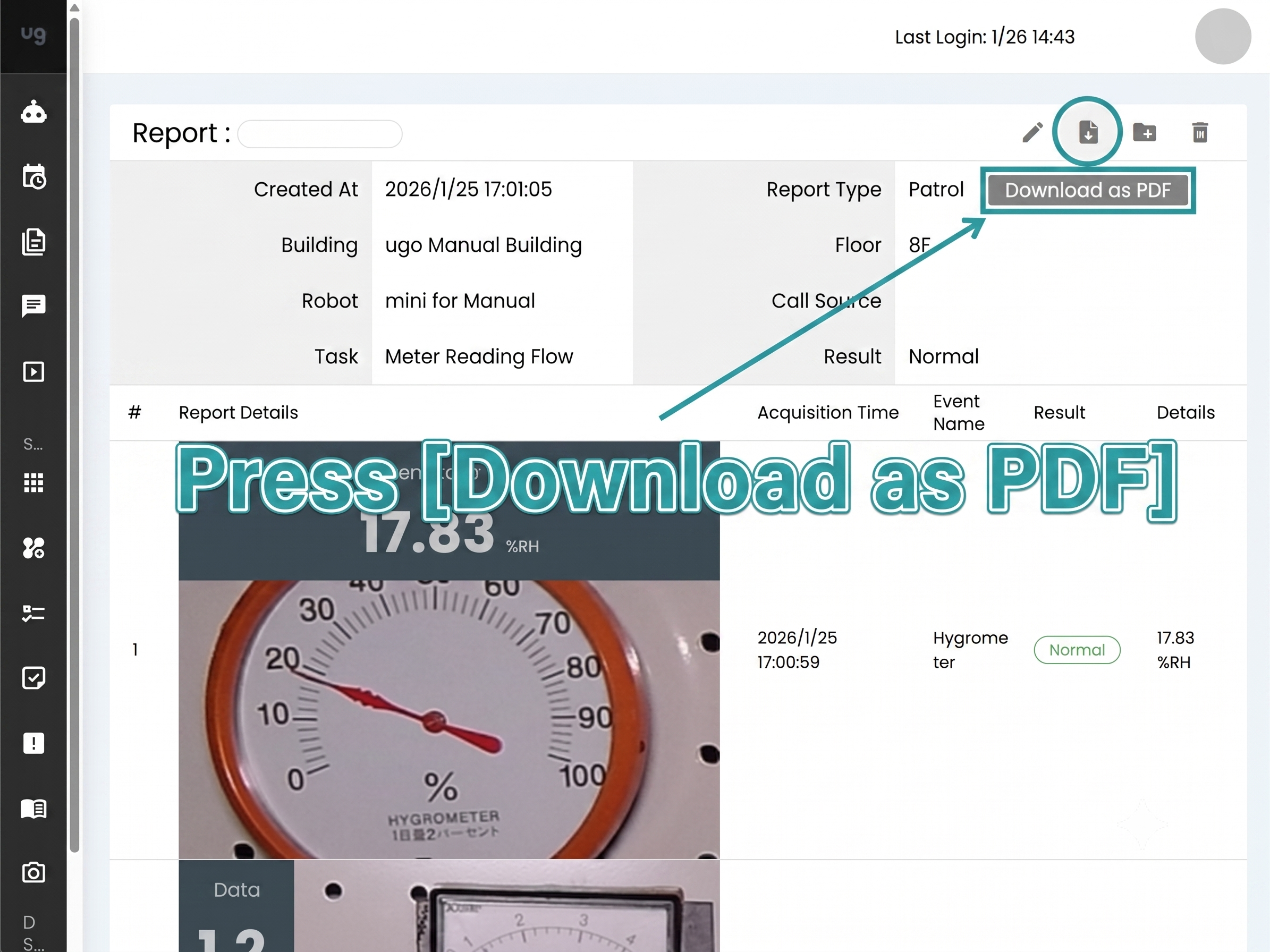Click the green Normal result badge
1270x952 pixels.
1077,650
